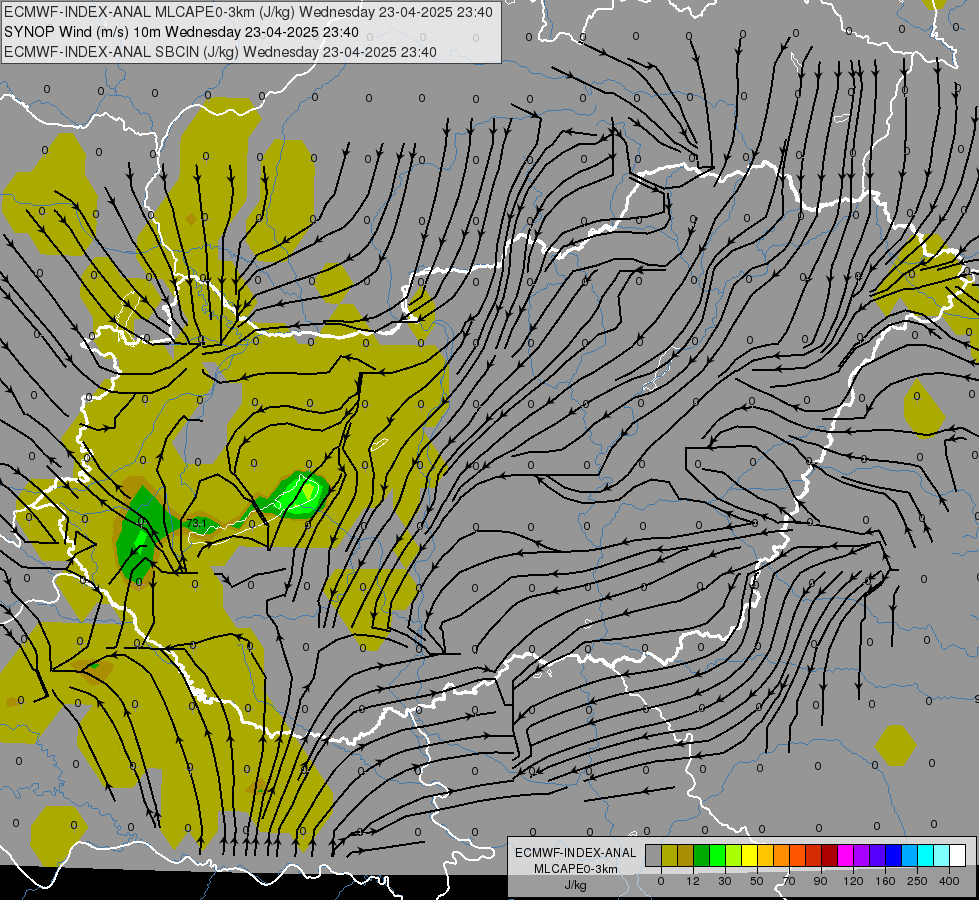Select the pure yellow legend swatch

click(750, 855)
